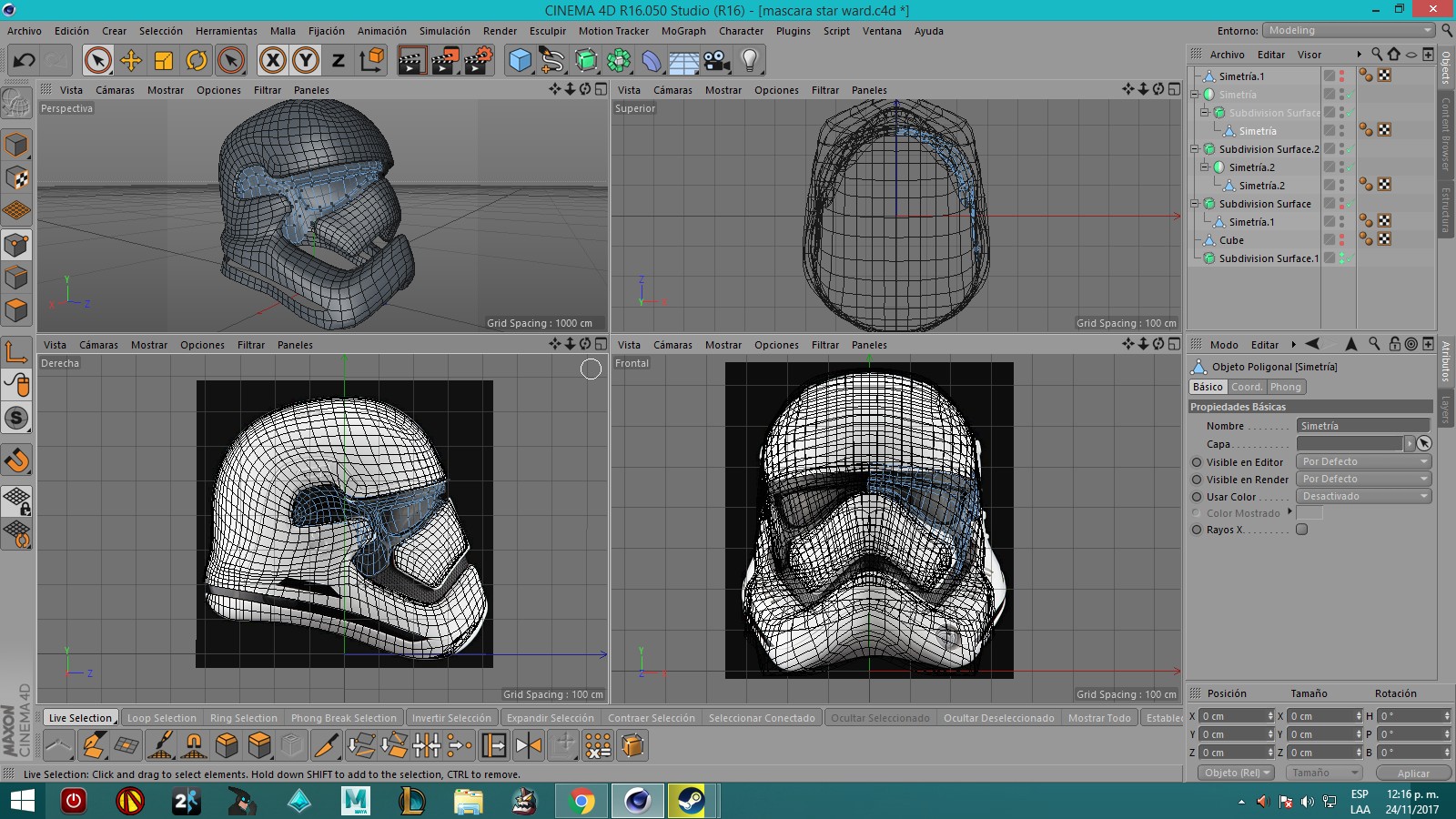
Task: Switch to Texture mode icon
Action: [x=16, y=178]
